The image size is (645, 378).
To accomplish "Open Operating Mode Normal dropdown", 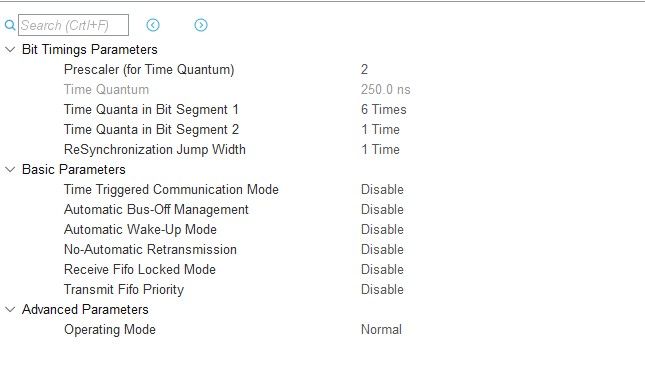I will pyautogui.click(x=381, y=329).
